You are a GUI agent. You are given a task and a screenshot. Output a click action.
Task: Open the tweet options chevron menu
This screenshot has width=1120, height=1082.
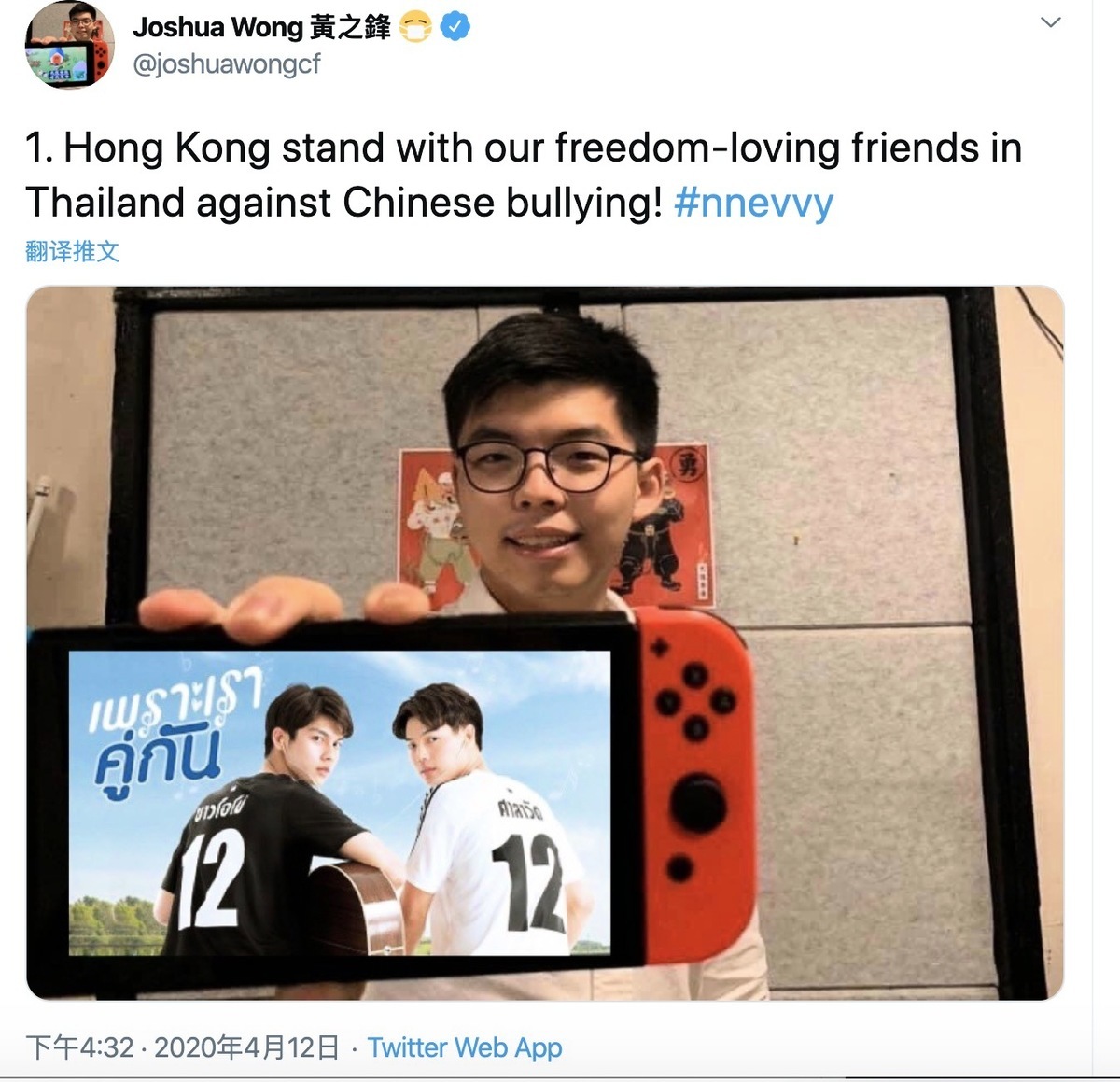tap(1051, 22)
